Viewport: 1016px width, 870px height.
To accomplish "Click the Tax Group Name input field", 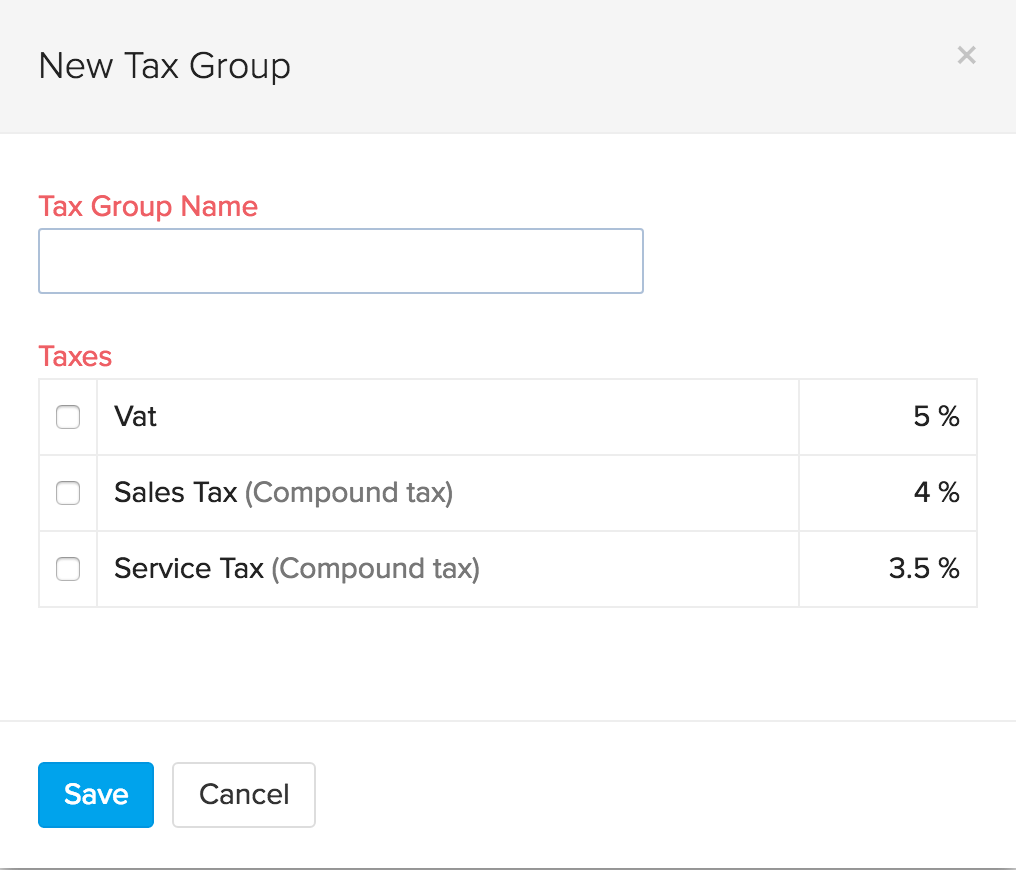I will click(x=340, y=260).
